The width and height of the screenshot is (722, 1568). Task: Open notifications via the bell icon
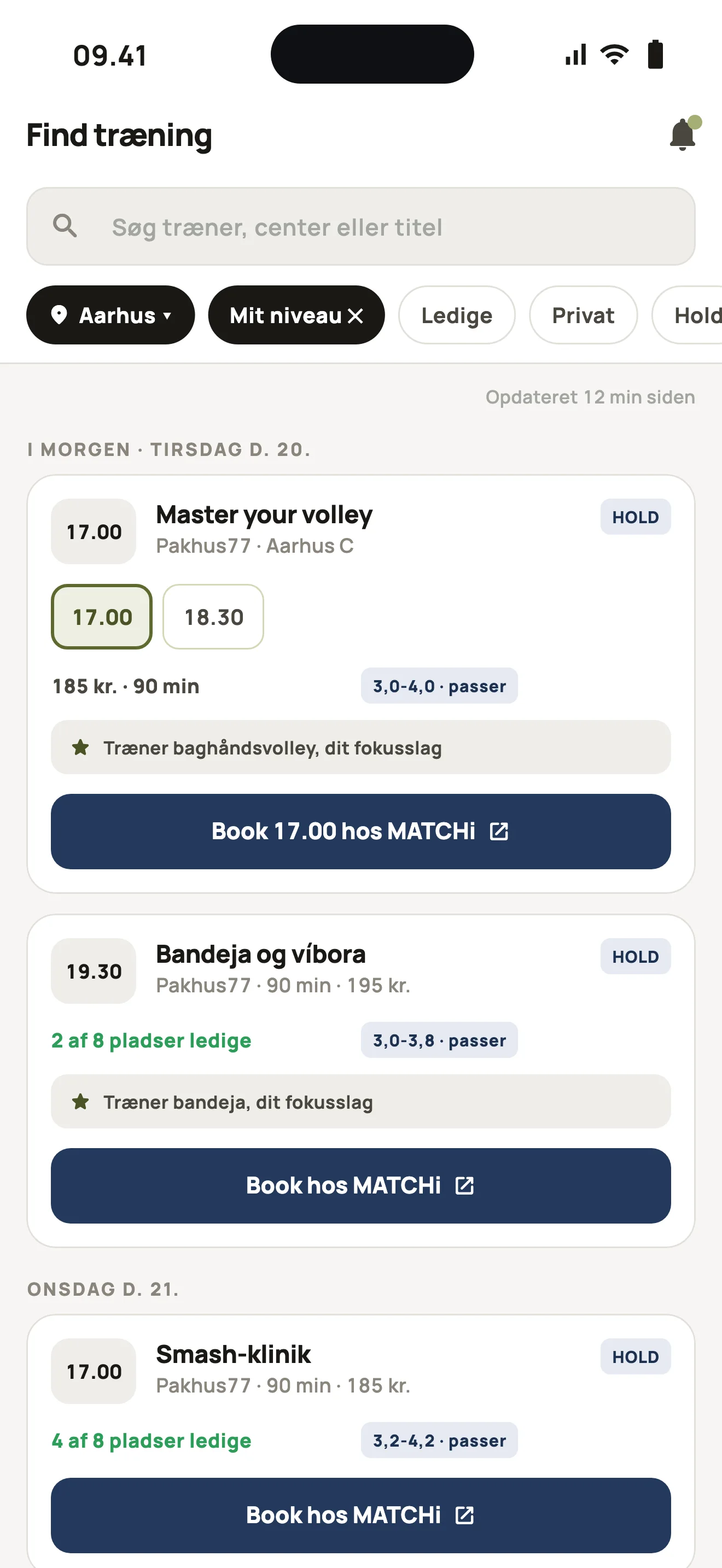[683, 134]
